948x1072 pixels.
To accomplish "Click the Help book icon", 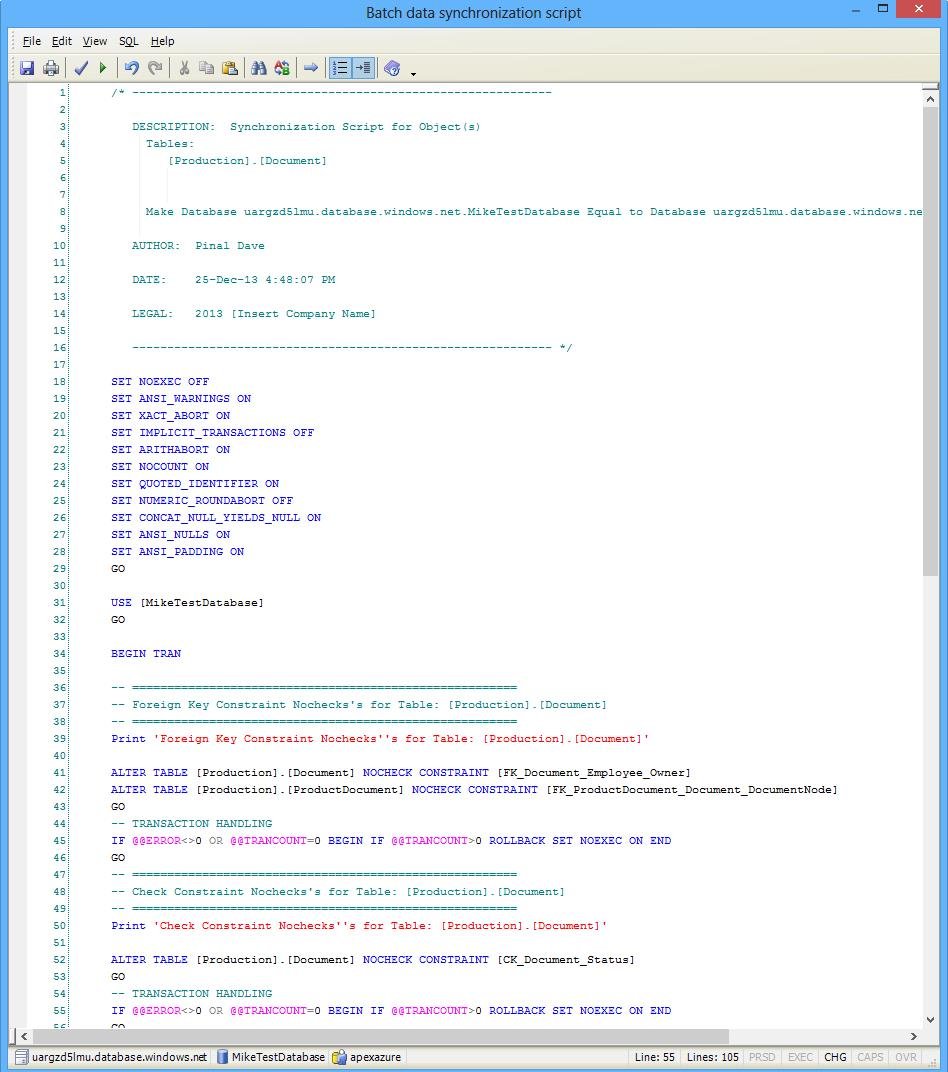I will click(x=392, y=68).
